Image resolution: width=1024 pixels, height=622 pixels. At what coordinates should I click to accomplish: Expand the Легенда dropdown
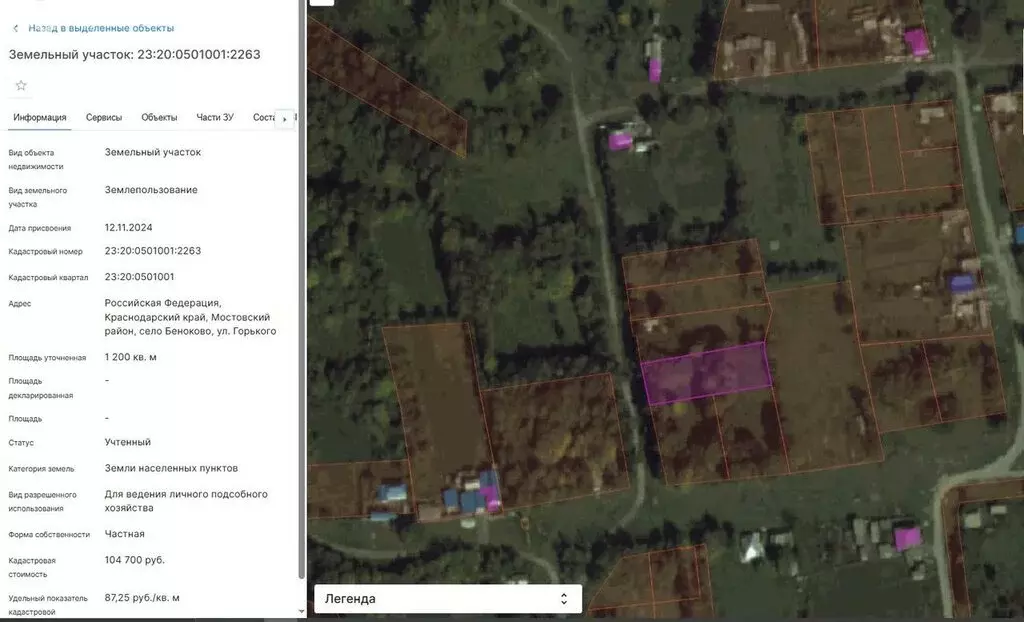tap(447, 598)
